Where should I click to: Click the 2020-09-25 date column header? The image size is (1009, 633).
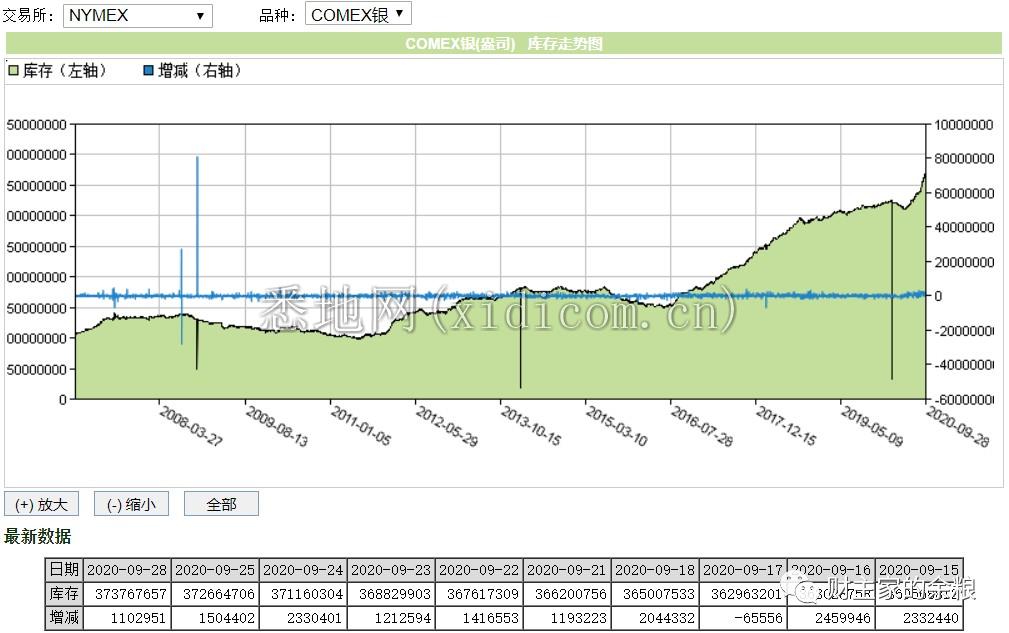215,570
